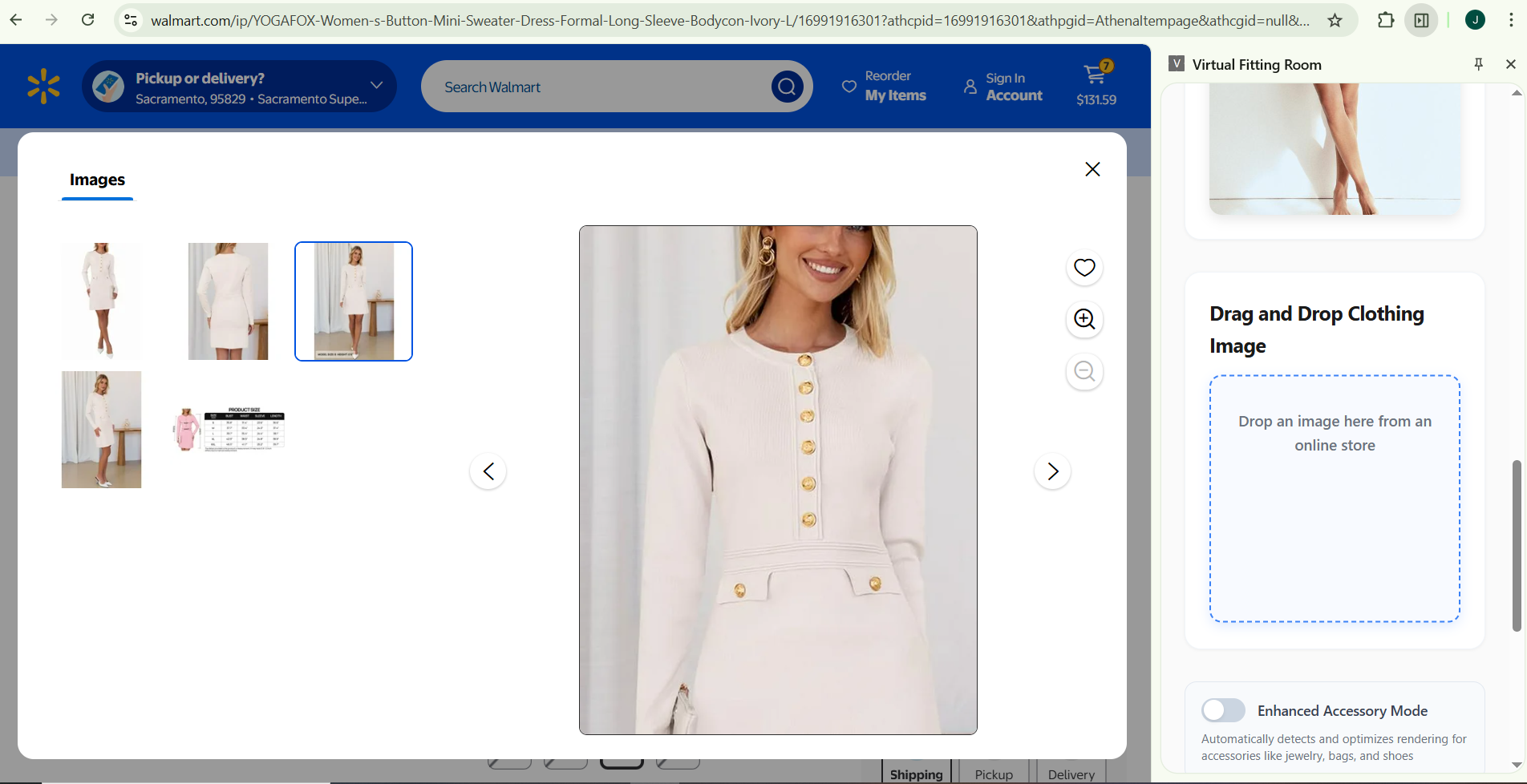The image size is (1527, 784).
Task: Submit the search with the magnifier icon
Action: [x=786, y=86]
